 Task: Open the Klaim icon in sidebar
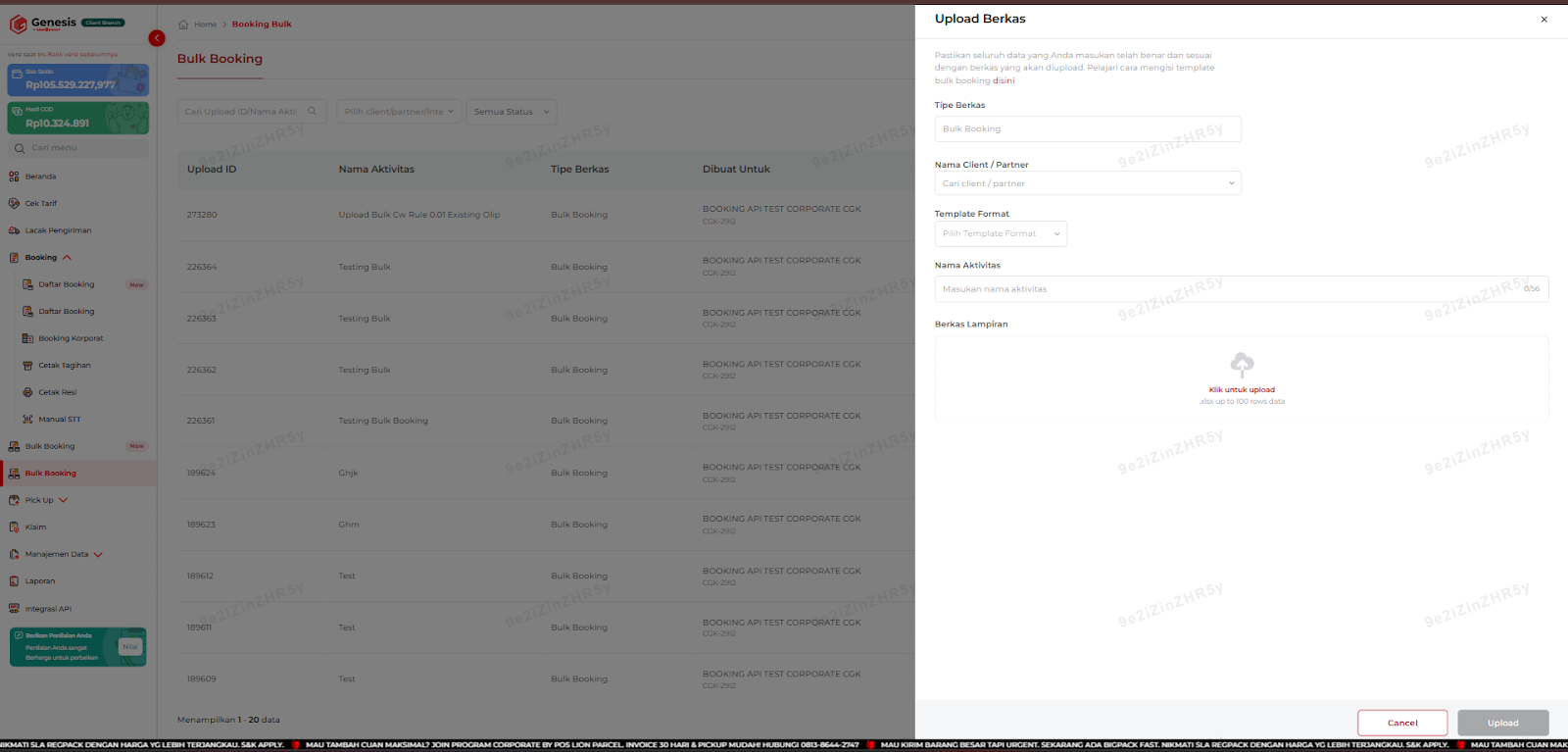pyautogui.click(x=14, y=527)
